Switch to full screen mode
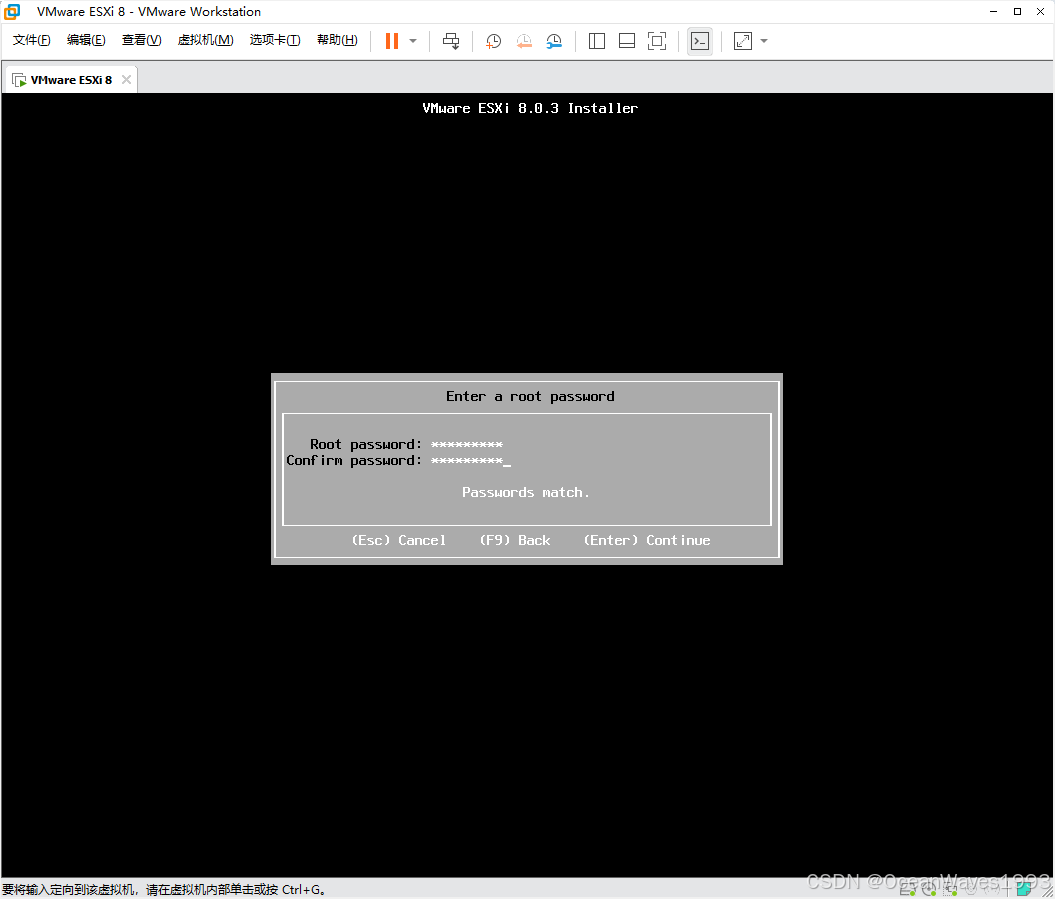This screenshot has height=899, width=1055. pyautogui.click(x=657, y=41)
